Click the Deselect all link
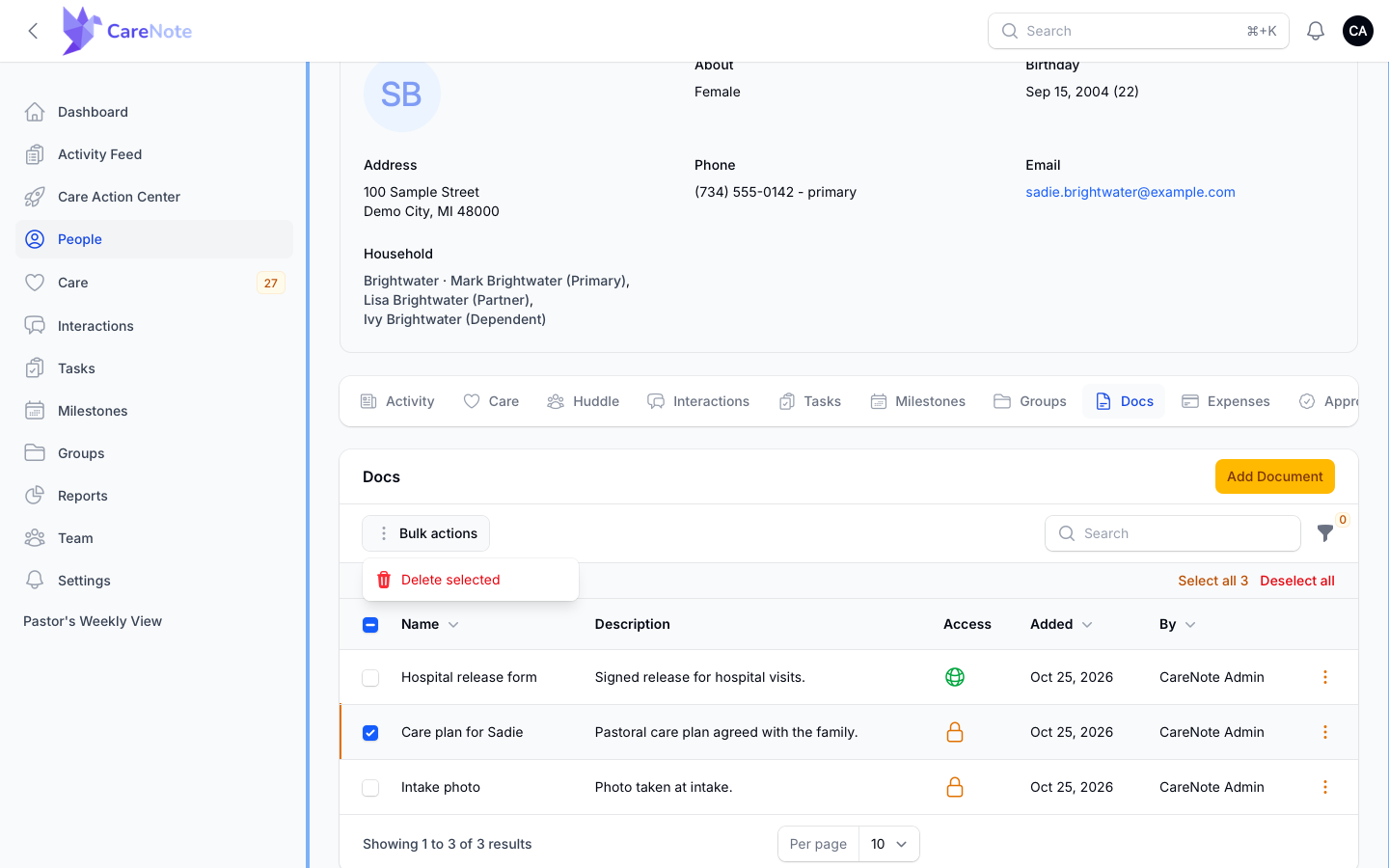 1297,581
